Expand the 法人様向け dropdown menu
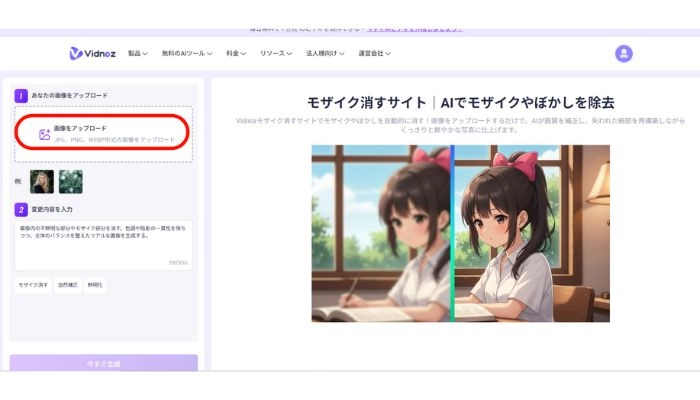The image size is (700, 400). tap(325, 54)
